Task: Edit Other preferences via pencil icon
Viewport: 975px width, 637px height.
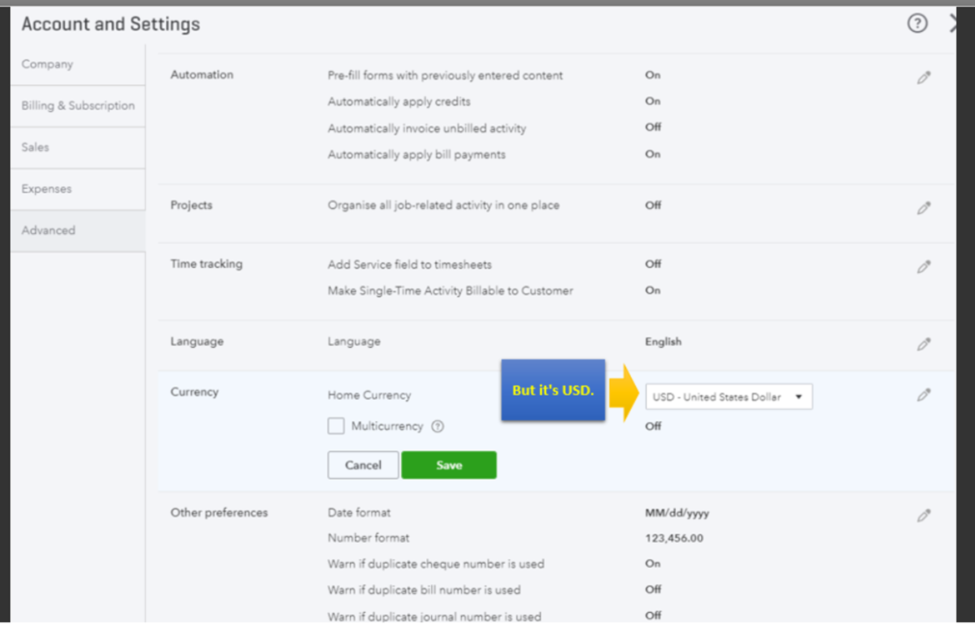Action: (x=924, y=516)
